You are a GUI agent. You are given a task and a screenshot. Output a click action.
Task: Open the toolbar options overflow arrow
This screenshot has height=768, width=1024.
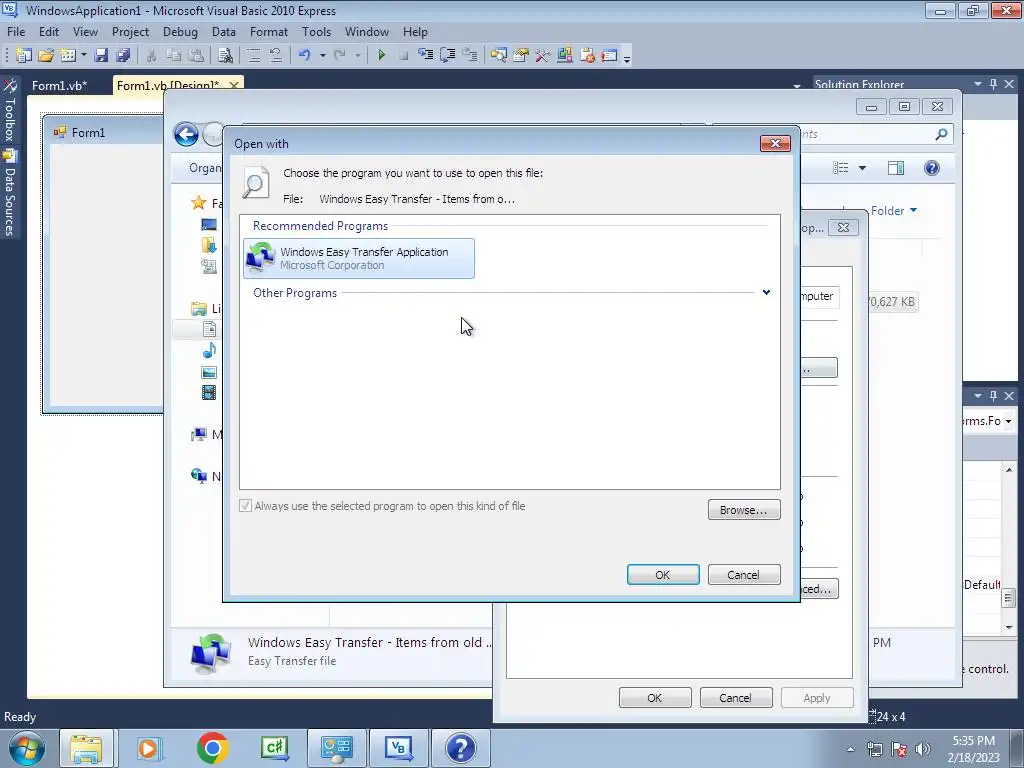(627, 59)
